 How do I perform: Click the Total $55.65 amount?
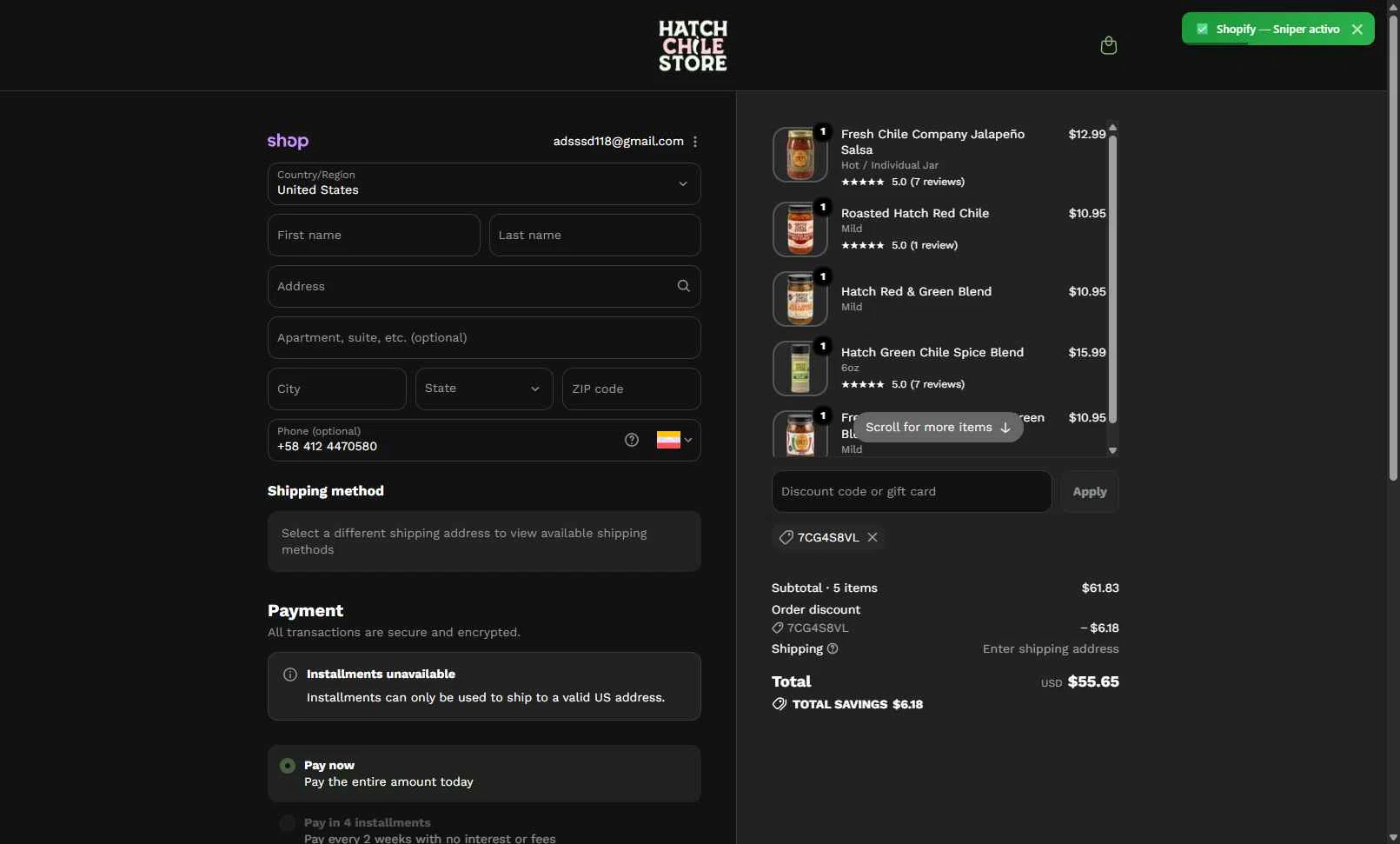[x=1093, y=681]
